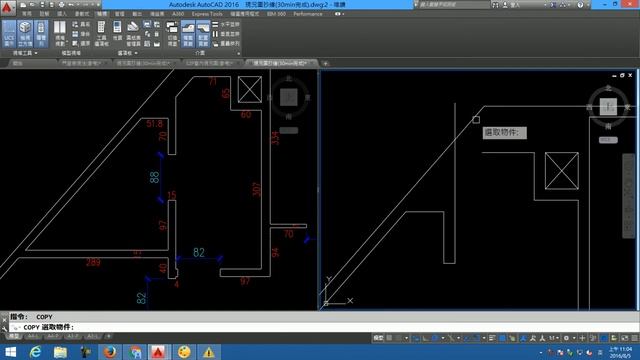Open snap mode dropdown arrow
This screenshot has width=640, height=360.
pos(407,338)
